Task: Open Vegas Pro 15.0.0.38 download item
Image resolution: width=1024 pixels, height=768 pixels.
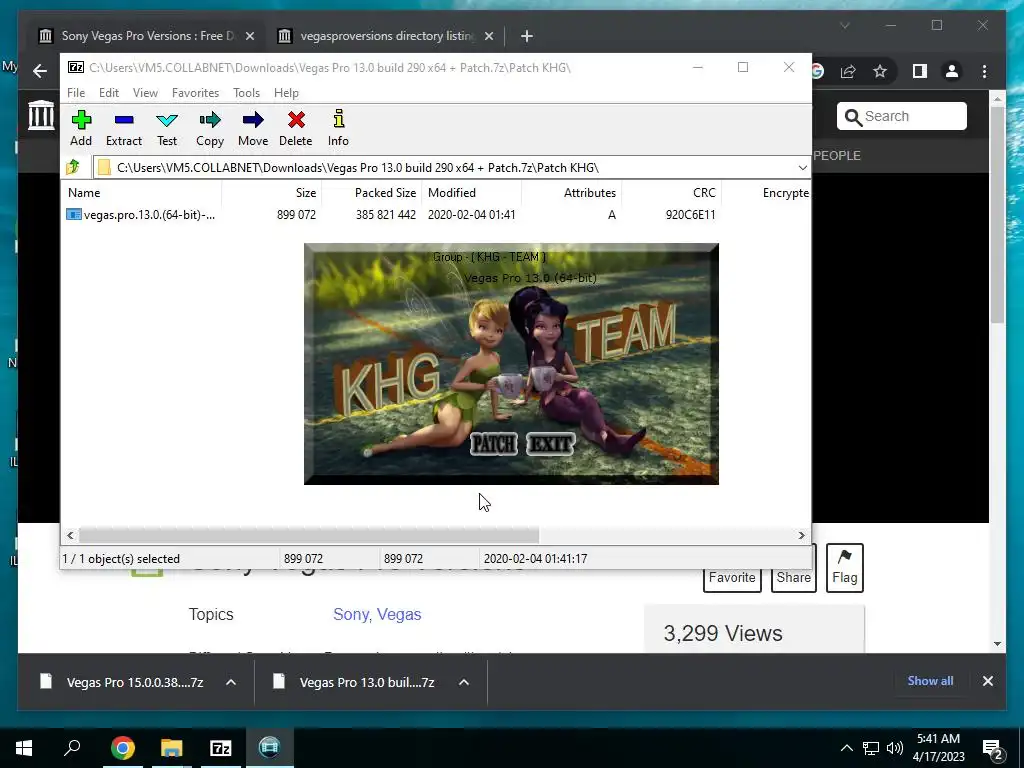Action: point(122,682)
